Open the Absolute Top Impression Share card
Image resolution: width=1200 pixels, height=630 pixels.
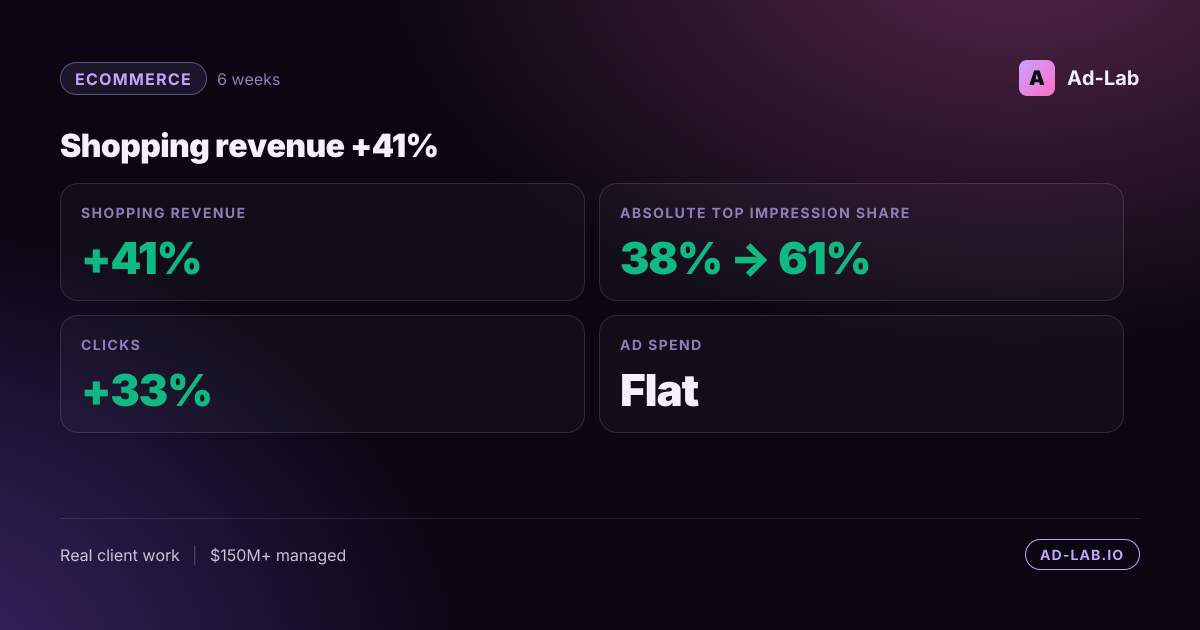(x=861, y=242)
